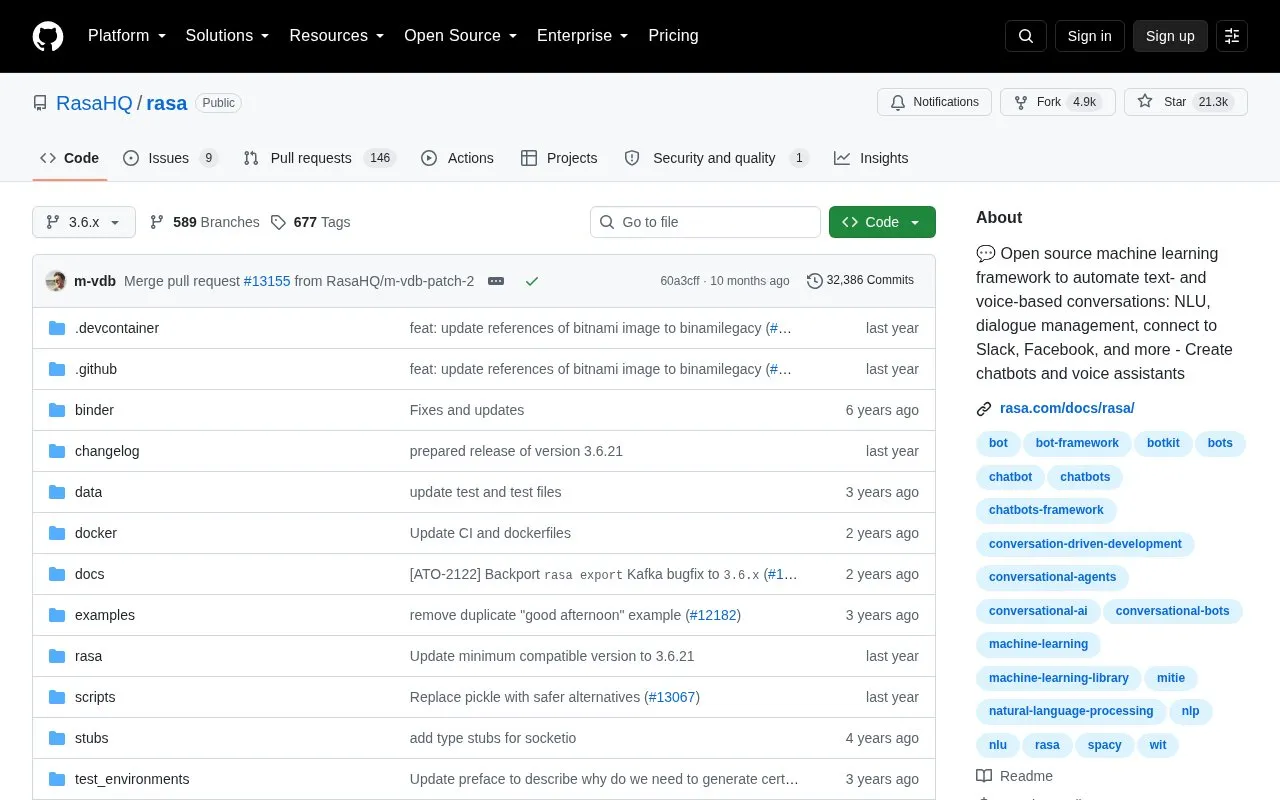The image size is (1280, 800).
Task: Open the appearance settings icon button
Action: tap(1232, 36)
